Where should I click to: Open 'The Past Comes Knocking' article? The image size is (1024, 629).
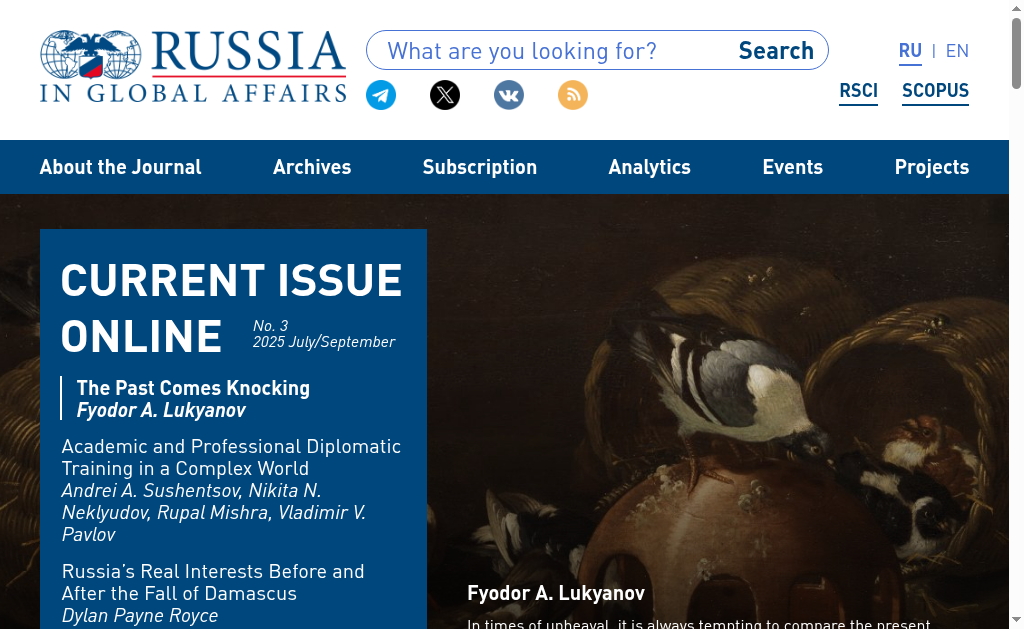(x=193, y=388)
